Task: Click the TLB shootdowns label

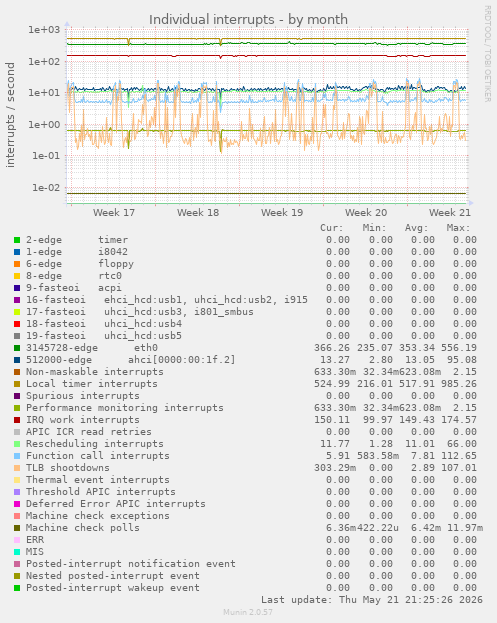Action: (x=68, y=468)
